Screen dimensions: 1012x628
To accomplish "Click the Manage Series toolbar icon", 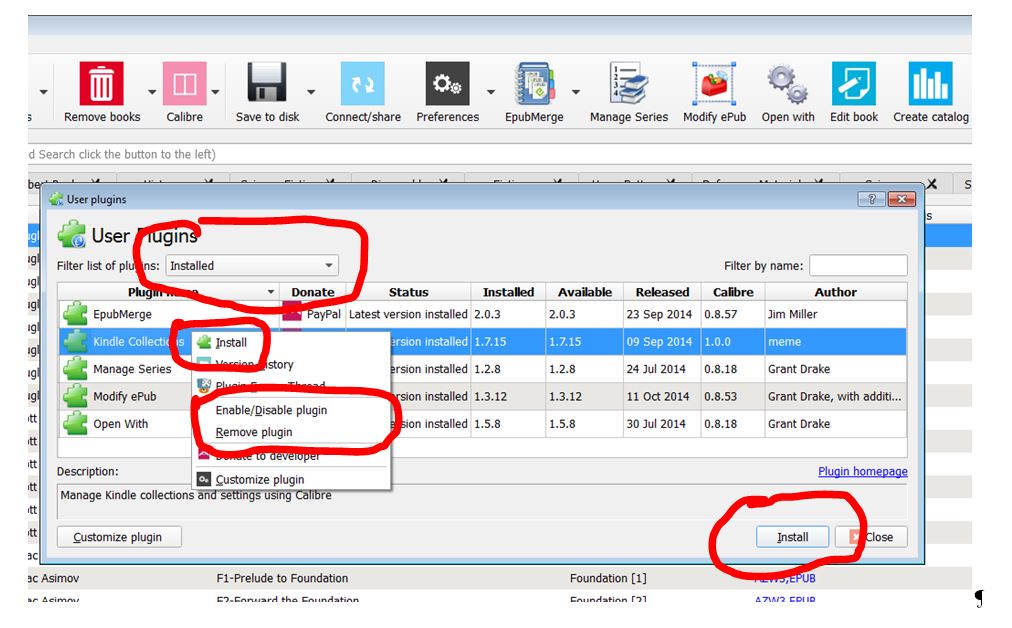I will [629, 83].
